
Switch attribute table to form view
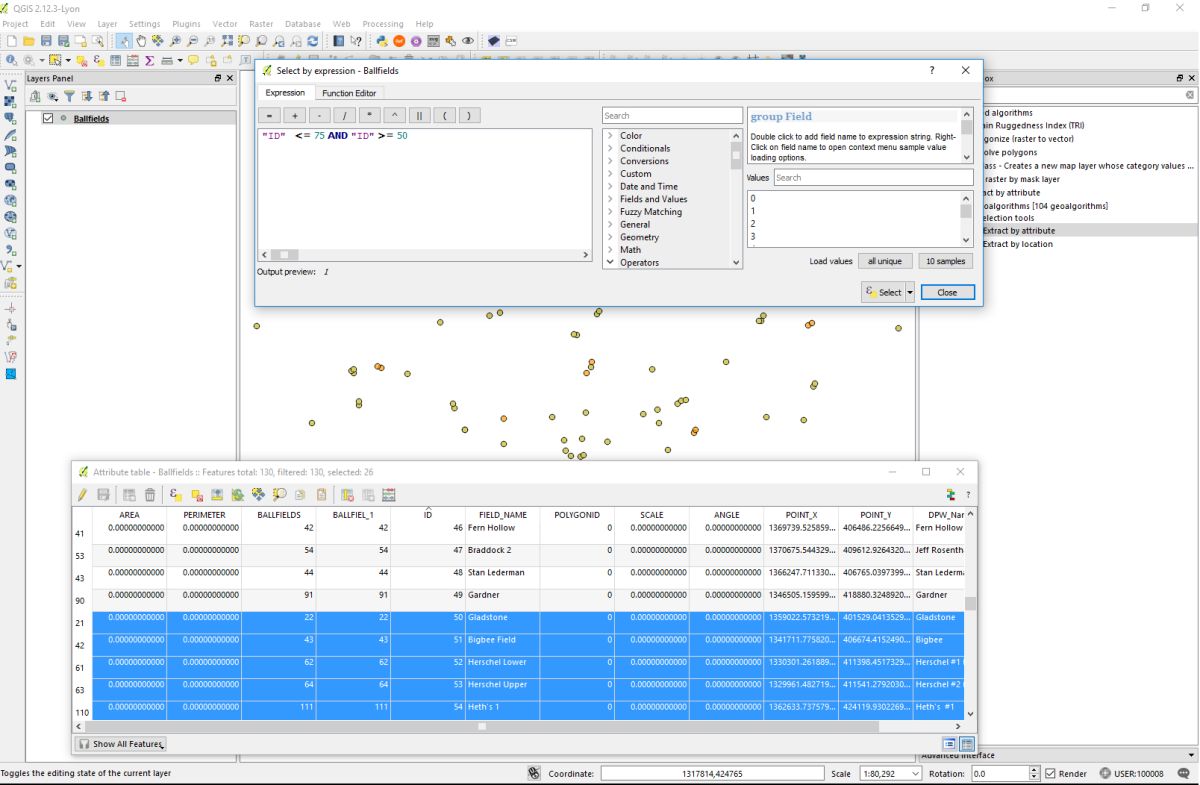(x=950, y=744)
